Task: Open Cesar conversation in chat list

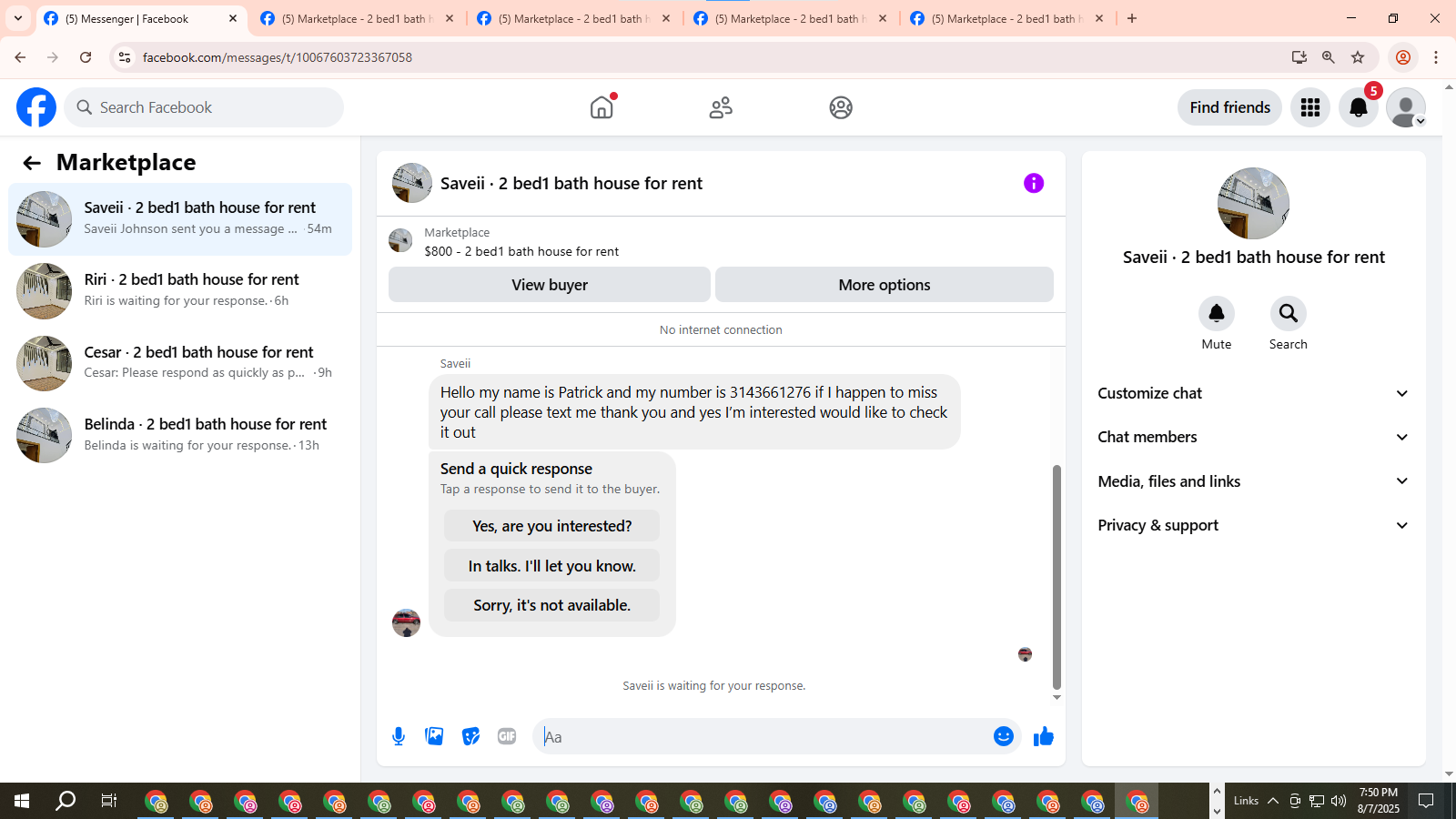Action: pyautogui.click(x=180, y=363)
